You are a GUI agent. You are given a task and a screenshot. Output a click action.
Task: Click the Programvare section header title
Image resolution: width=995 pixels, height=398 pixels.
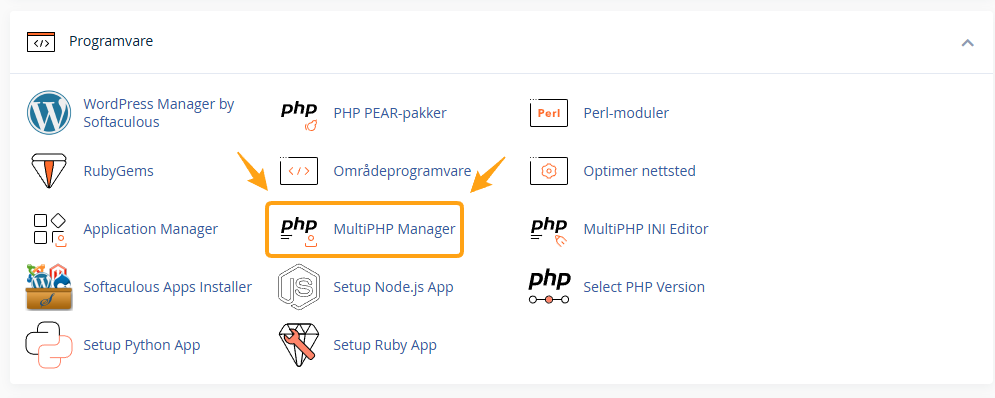click(111, 41)
